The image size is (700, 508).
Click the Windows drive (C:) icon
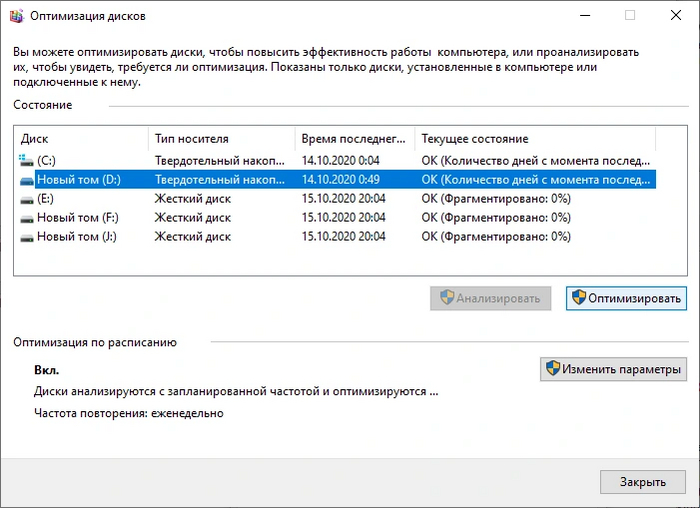point(26,160)
